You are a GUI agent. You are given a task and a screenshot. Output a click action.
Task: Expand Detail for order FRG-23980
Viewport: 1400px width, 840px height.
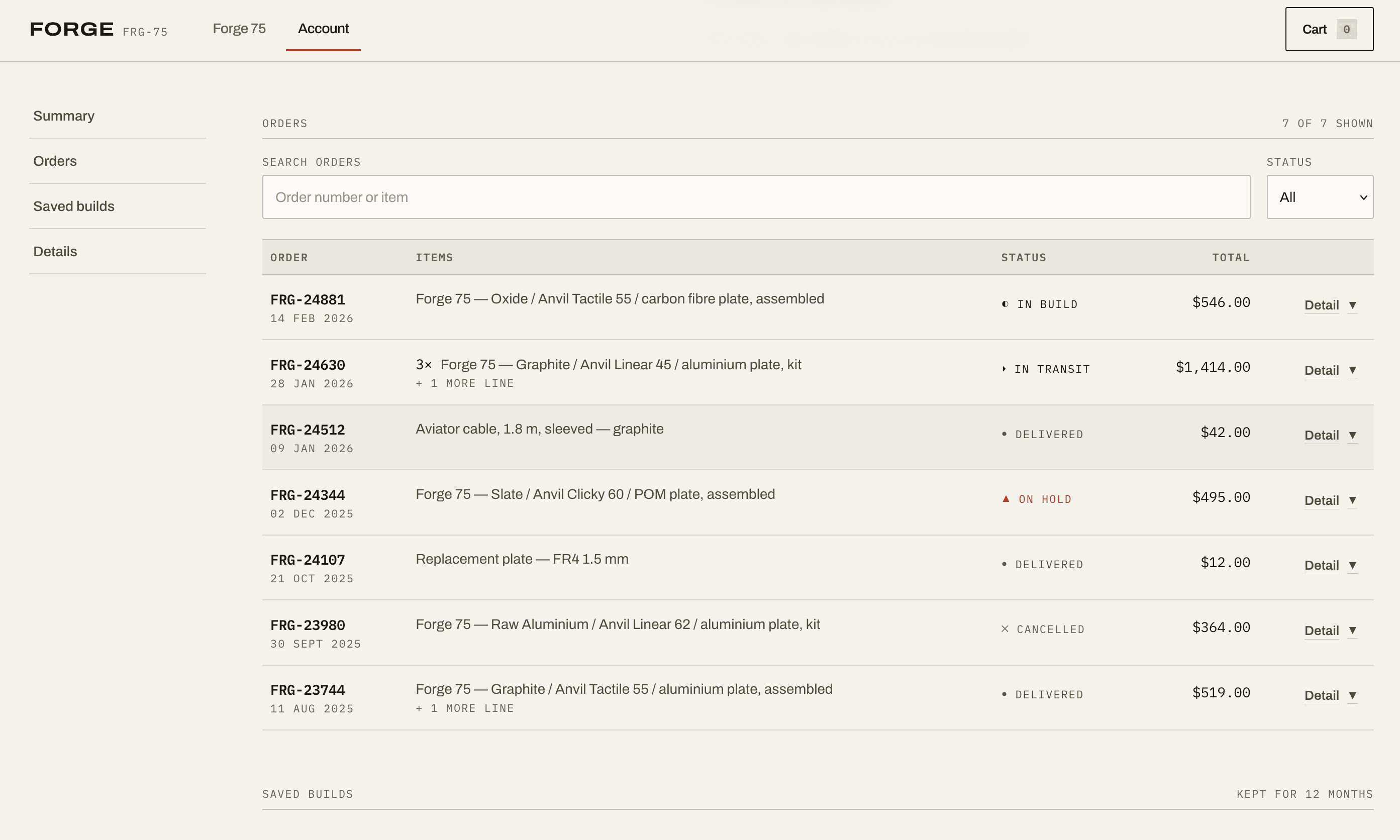(x=1330, y=631)
